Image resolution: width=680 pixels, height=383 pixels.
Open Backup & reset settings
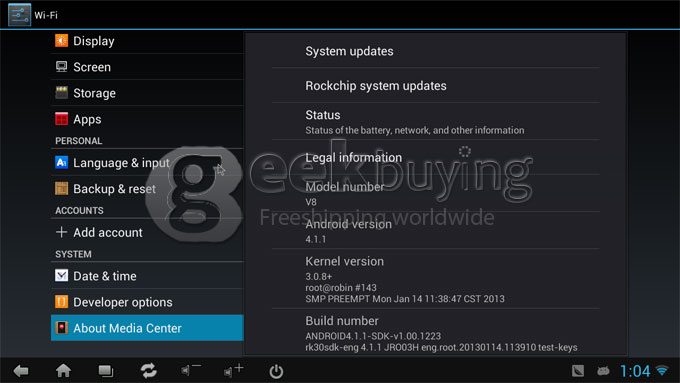(147, 189)
